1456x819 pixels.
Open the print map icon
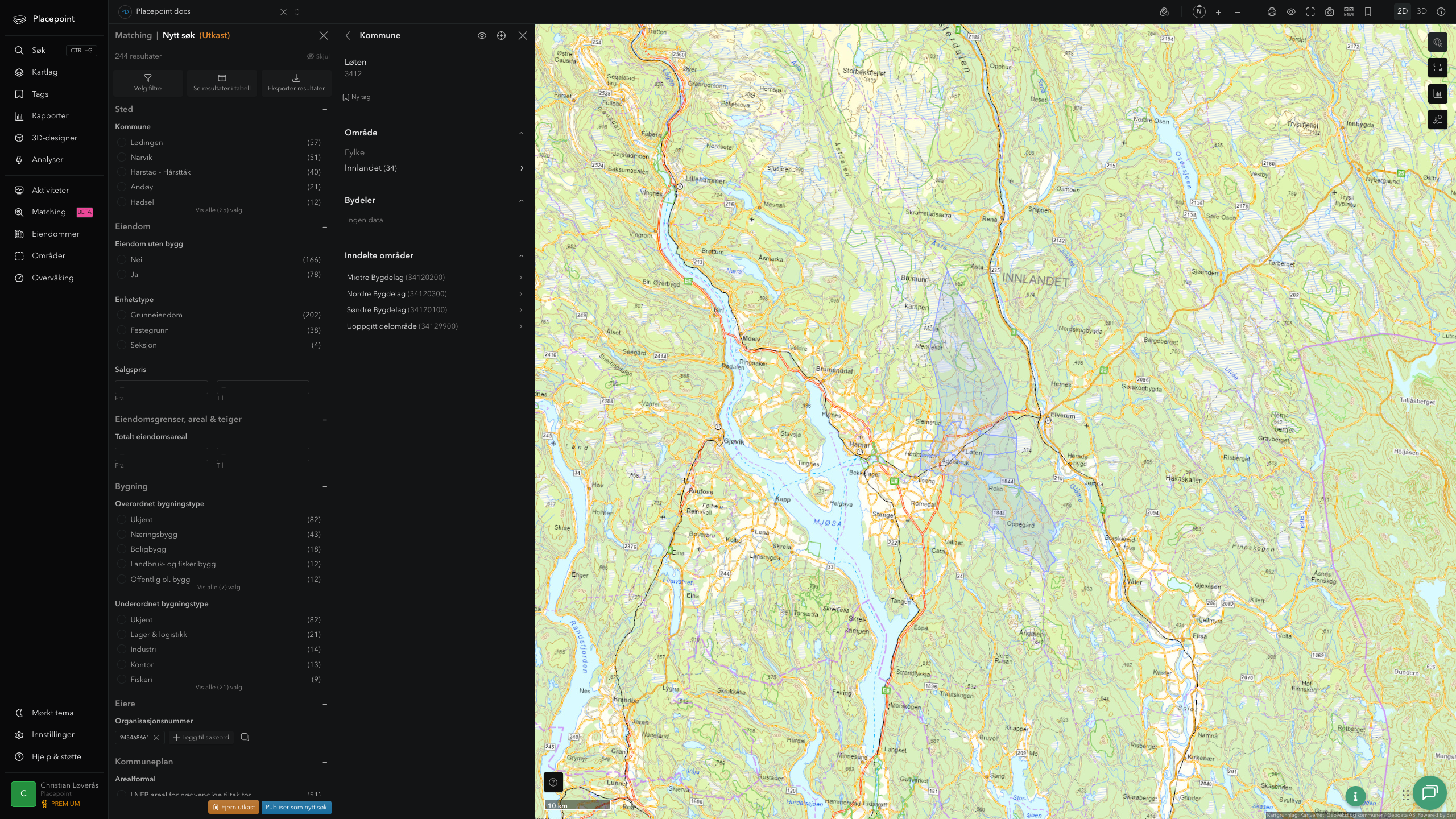tap(1272, 12)
